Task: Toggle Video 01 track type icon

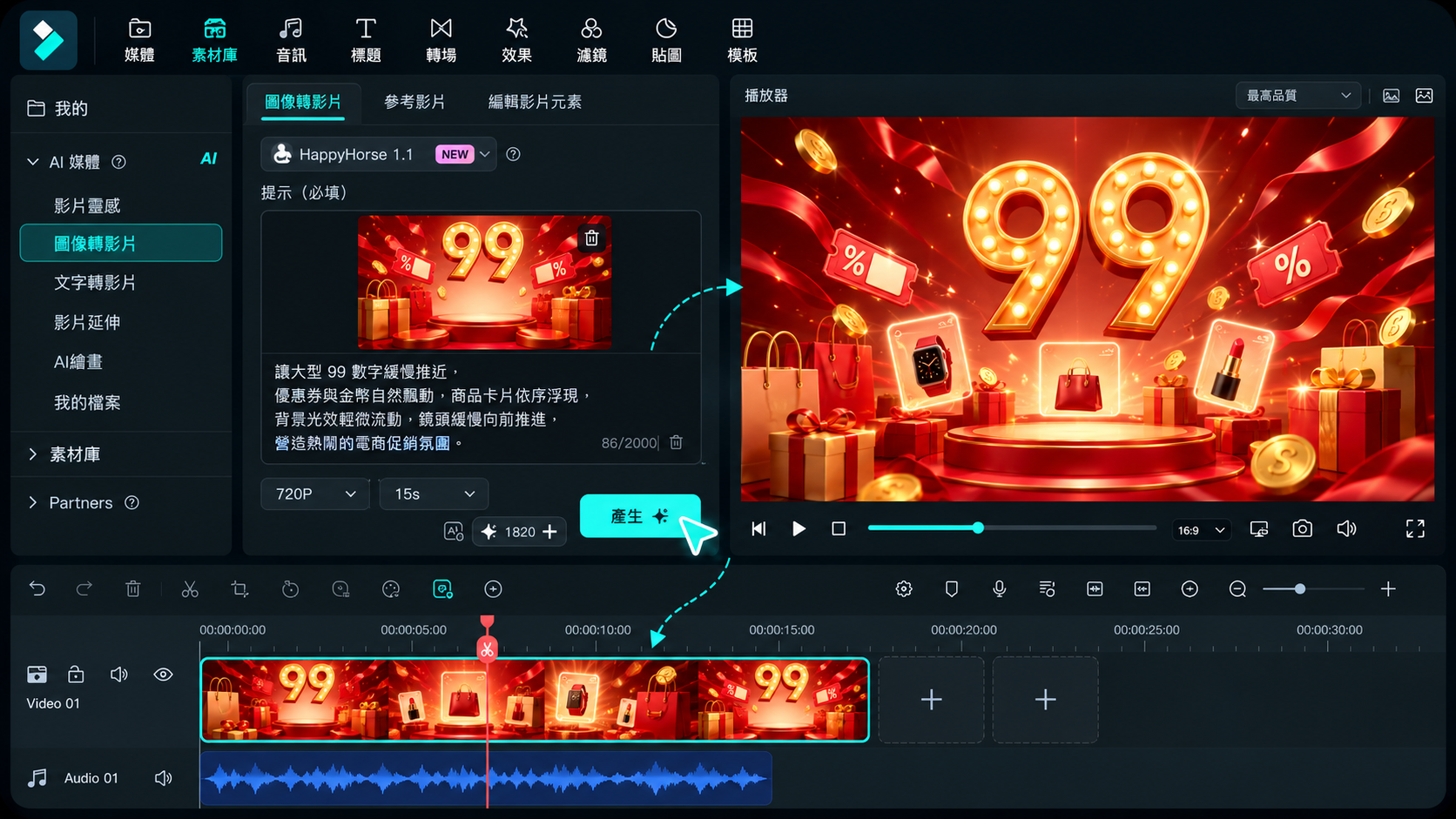Action: (x=37, y=675)
